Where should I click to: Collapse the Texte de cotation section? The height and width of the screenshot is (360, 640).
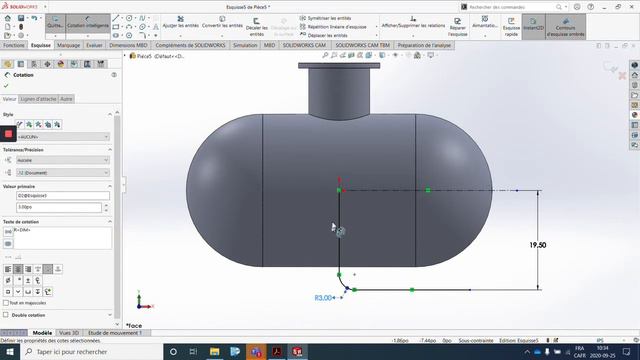coord(109,222)
